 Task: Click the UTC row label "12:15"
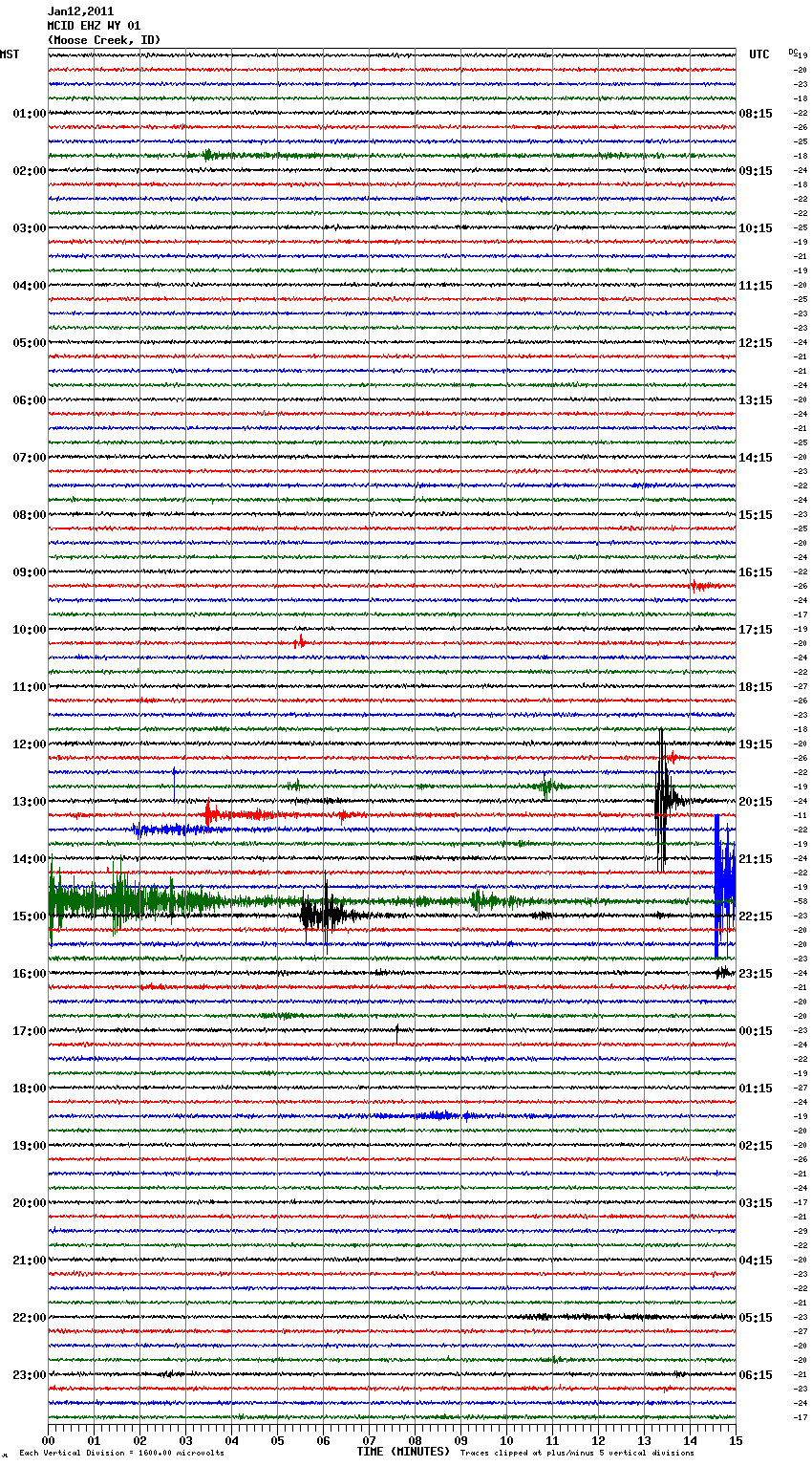coord(756,343)
